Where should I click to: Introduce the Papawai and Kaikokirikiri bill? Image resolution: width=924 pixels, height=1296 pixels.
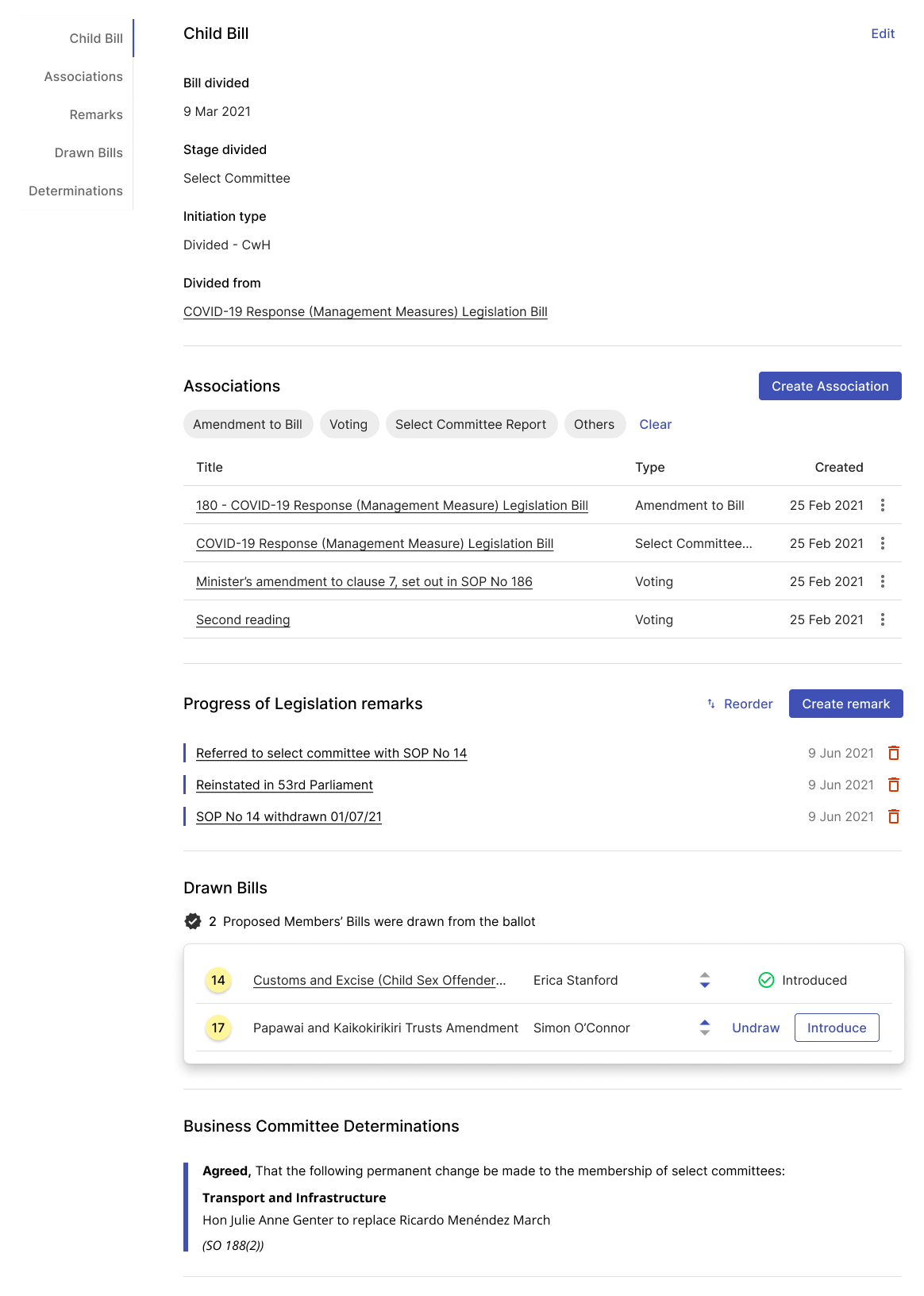click(837, 1028)
